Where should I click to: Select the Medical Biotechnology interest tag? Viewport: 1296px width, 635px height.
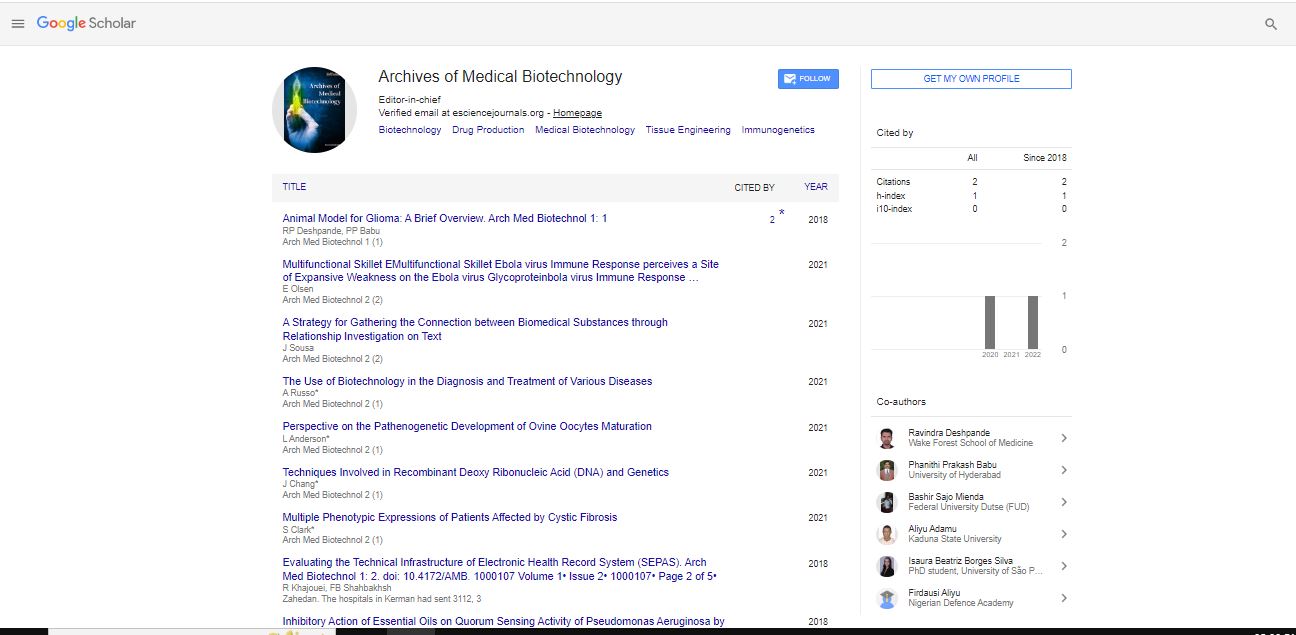click(x=585, y=130)
